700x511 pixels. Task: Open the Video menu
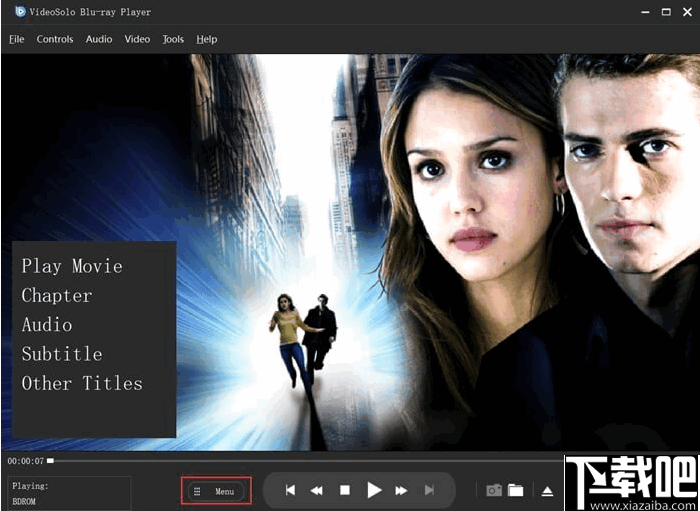(137, 39)
